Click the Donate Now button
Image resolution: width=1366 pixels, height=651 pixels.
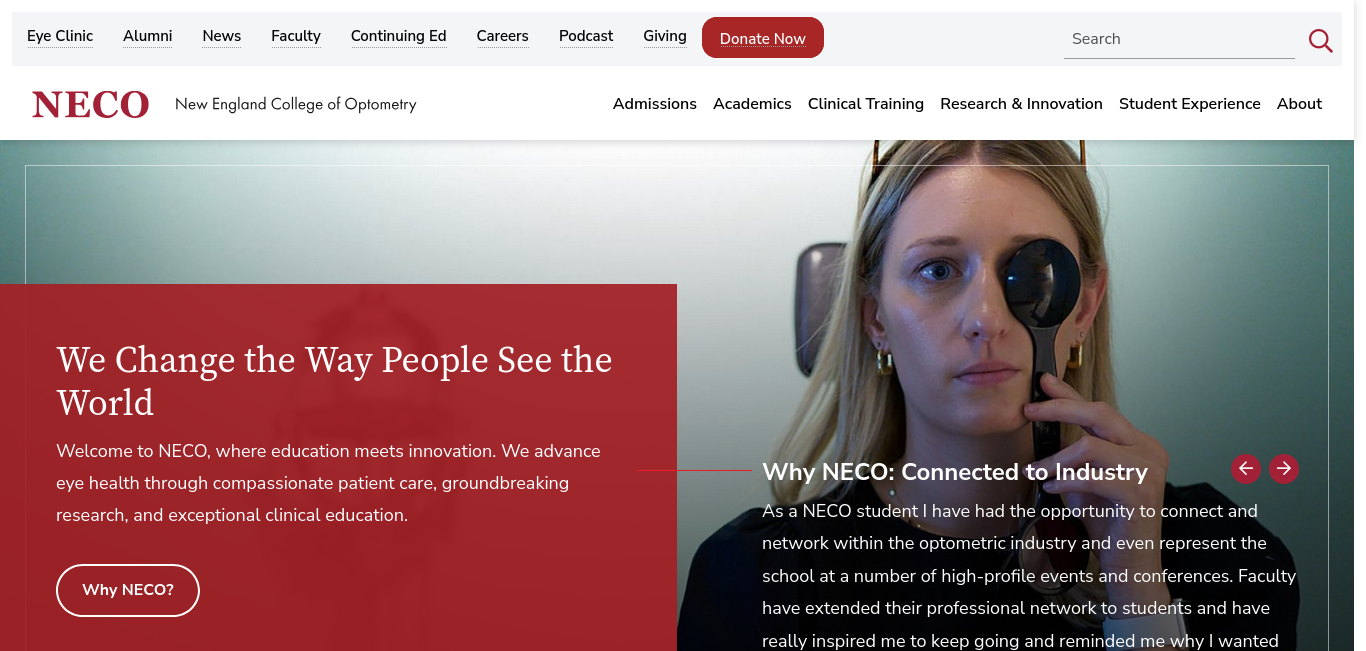(x=763, y=38)
